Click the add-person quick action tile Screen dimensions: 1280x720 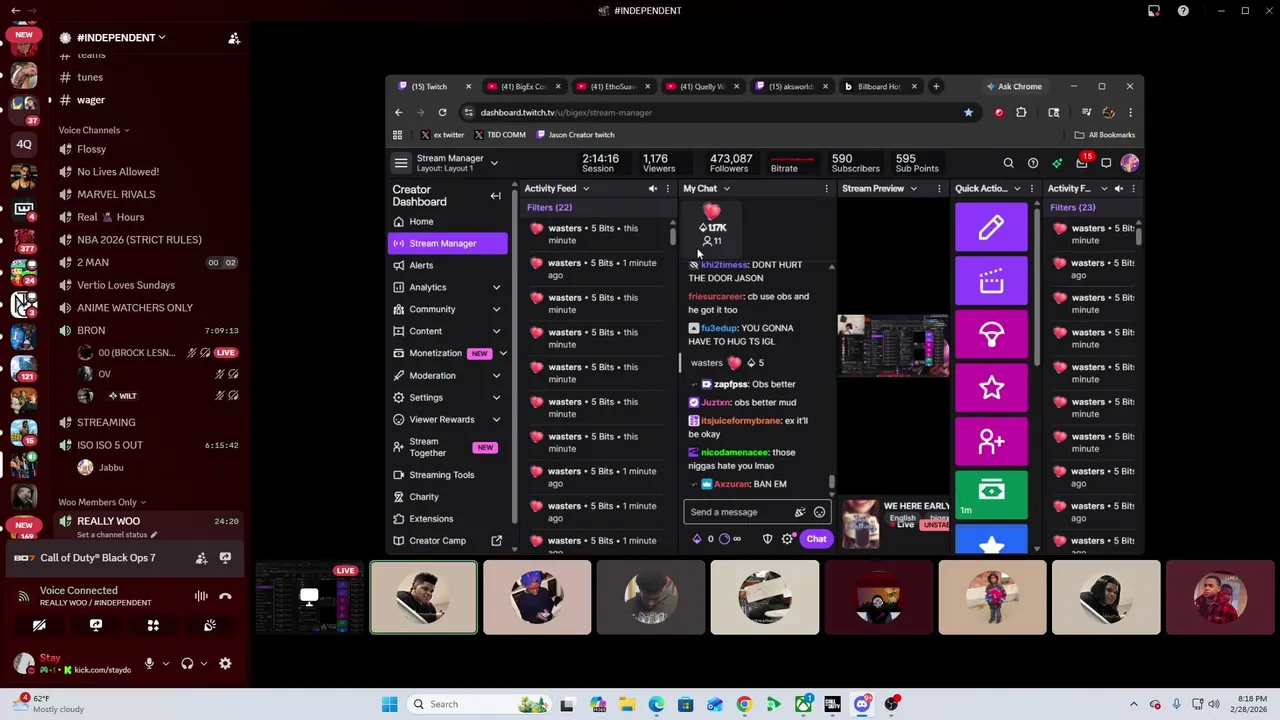pyautogui.click(x=991, y=441)
